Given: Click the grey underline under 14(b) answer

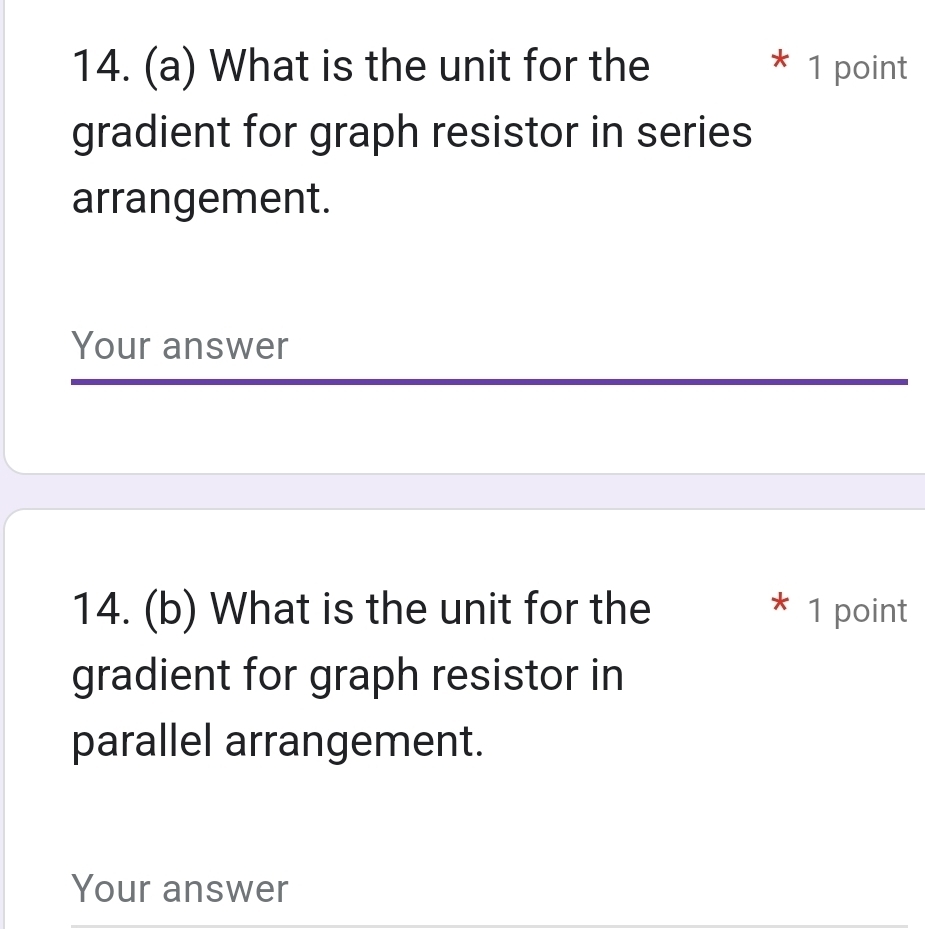Looking at the screenshot, I should coord(488,925).
